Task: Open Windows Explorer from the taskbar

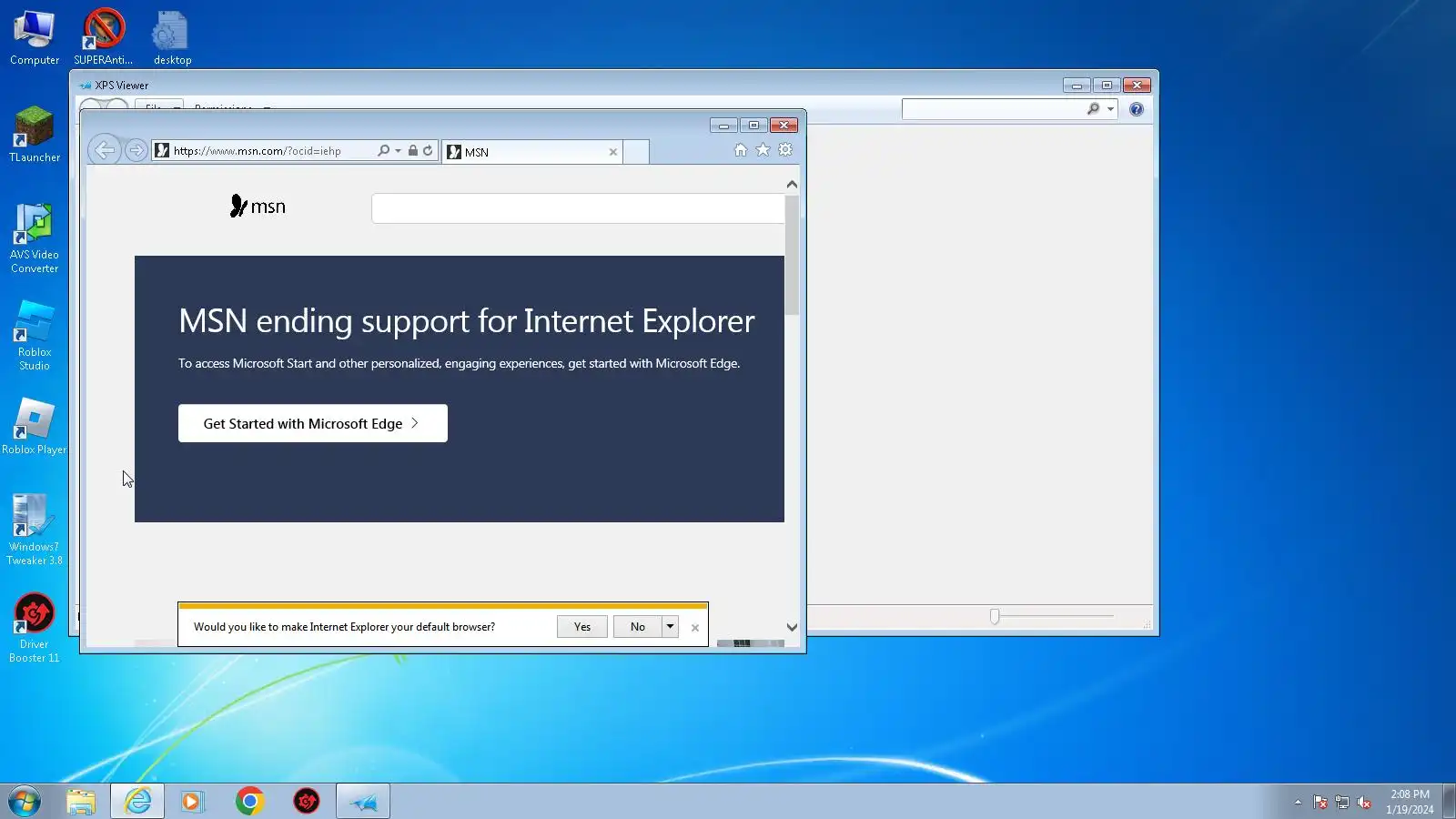Action: point(81,802)
